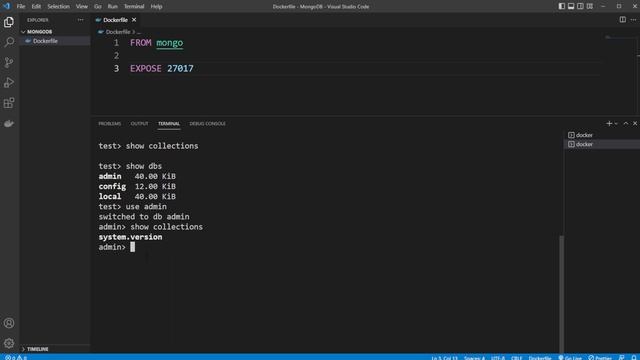Screen dimensions: 640x360
Task: Click the '27017' port on line 3
Action: (180, 68)
